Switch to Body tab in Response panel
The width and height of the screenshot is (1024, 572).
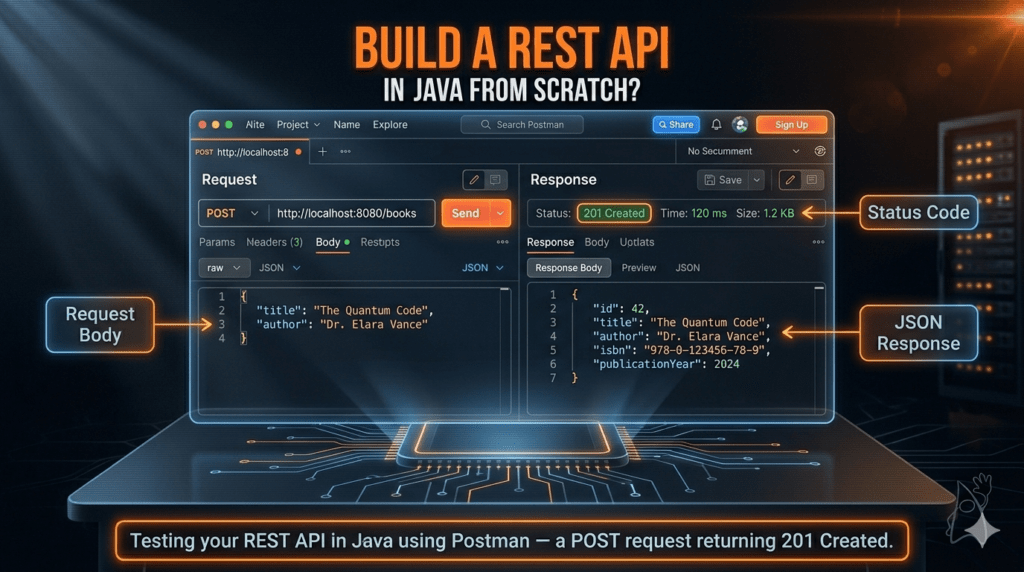click(x=596, y=242)
